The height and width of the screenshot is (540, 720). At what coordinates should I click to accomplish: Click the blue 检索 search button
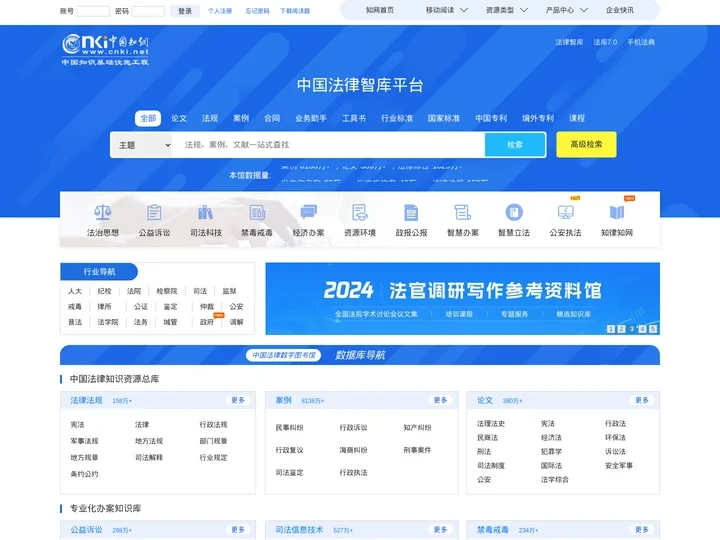515,145
